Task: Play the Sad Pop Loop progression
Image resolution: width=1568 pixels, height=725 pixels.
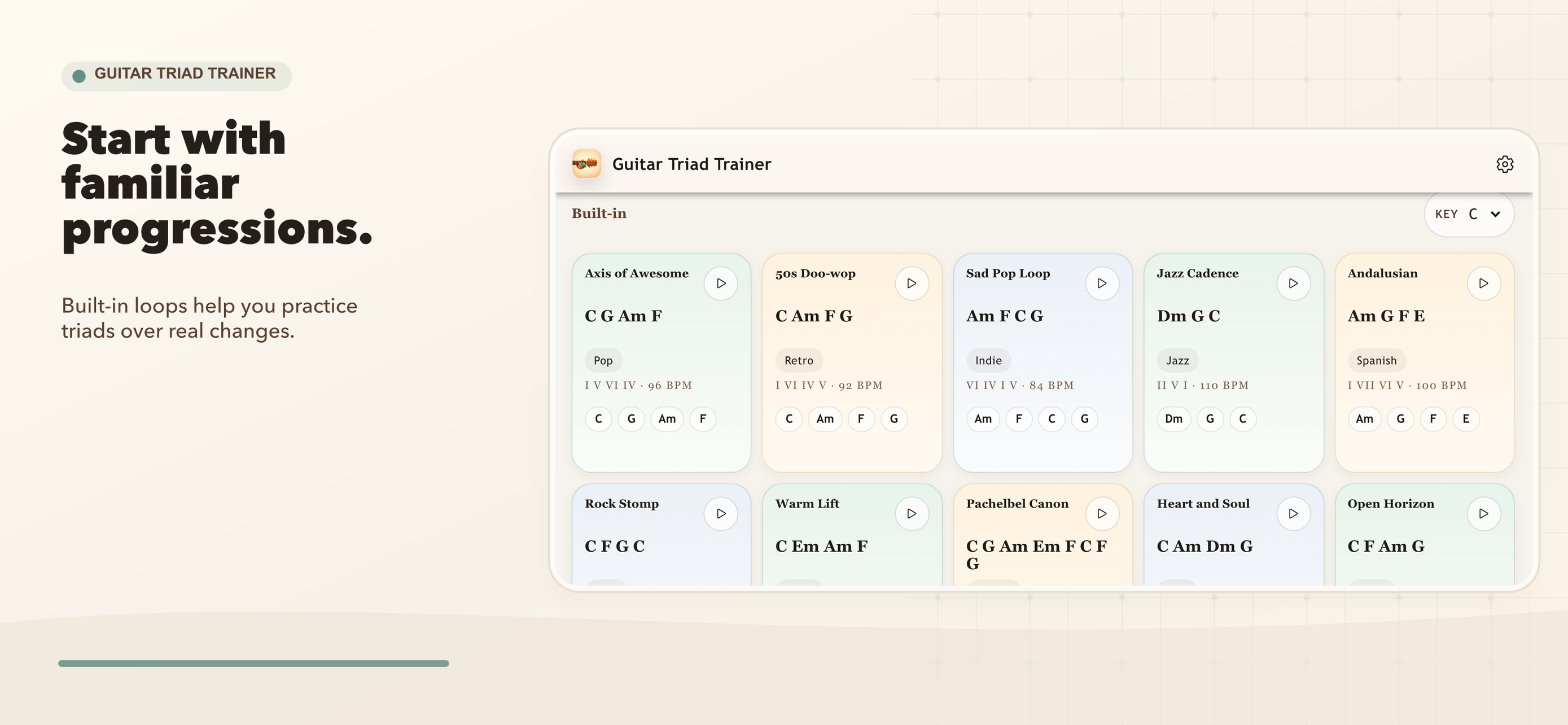Action: pos(1102,283)
